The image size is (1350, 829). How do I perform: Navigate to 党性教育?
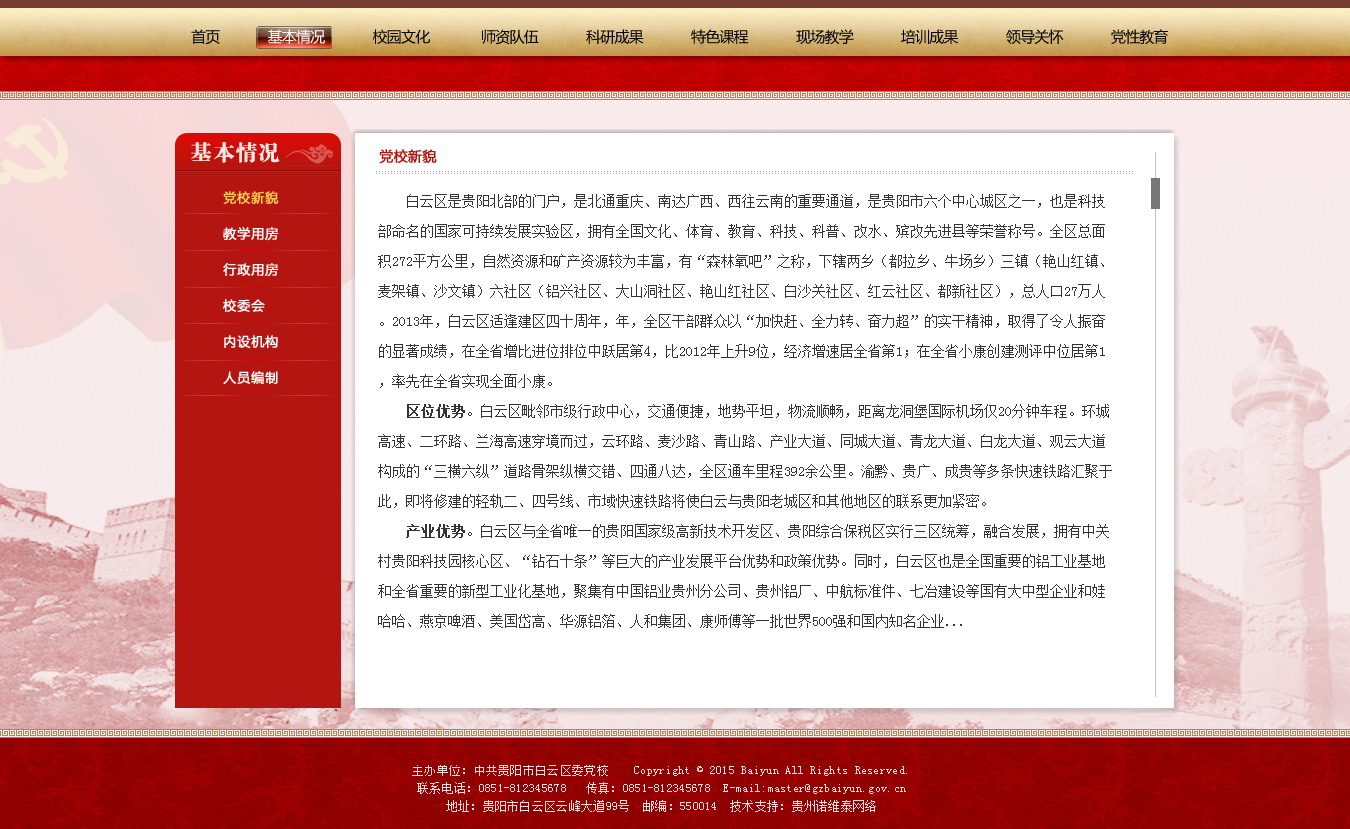(x=1139, y=37)
